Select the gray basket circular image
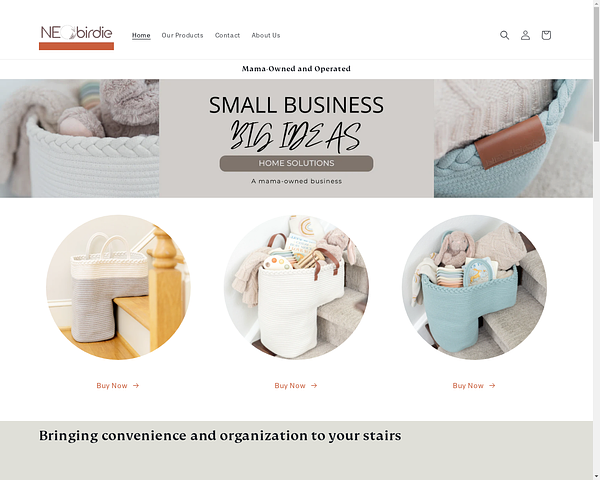The image size is (600, 480). 118,287
